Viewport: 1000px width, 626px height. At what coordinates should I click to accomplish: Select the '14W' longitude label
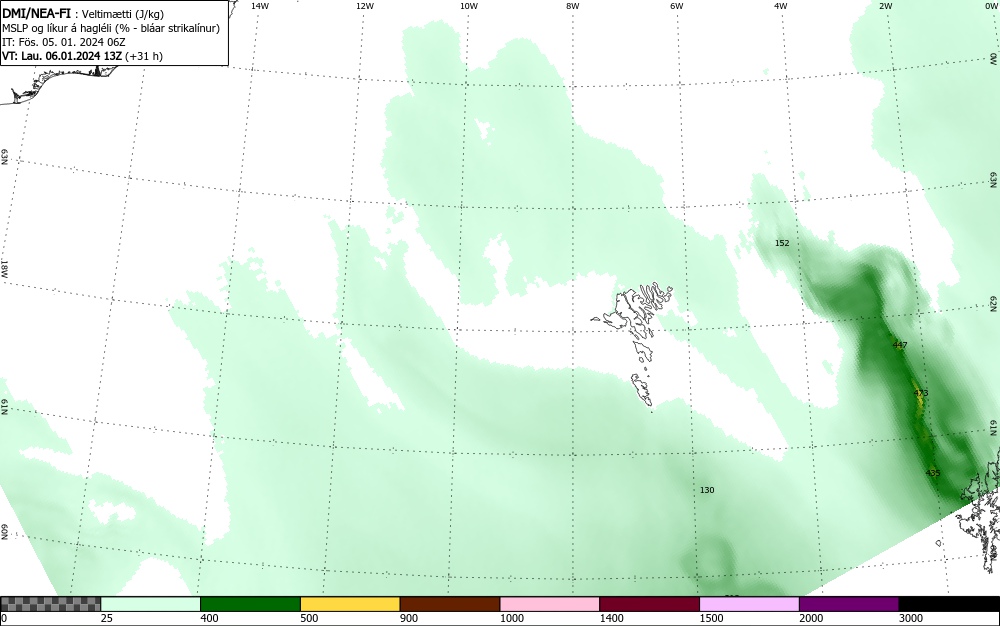tap(260, 6)
